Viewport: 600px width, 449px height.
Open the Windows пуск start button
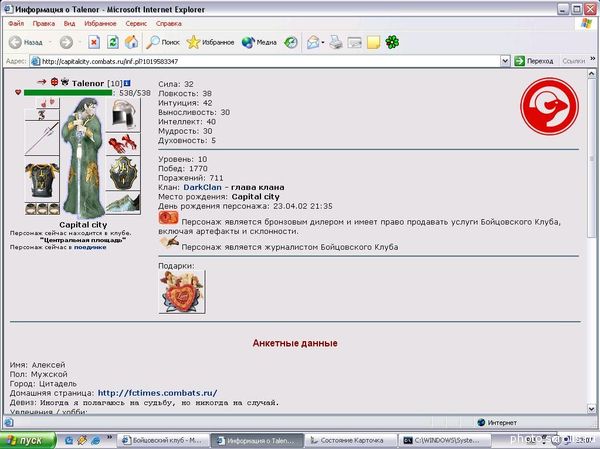click(x=28, y=441)
